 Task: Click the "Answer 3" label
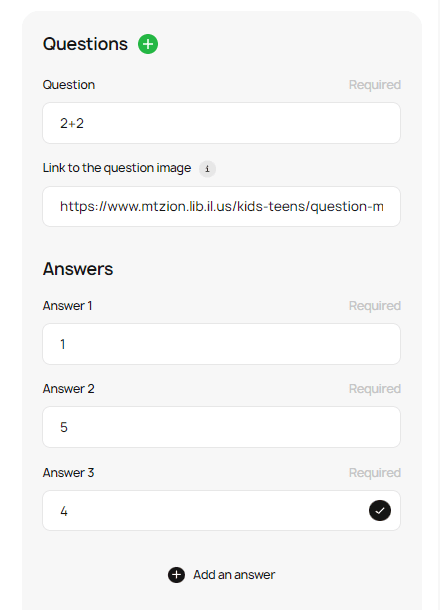[x=68, y=473]
